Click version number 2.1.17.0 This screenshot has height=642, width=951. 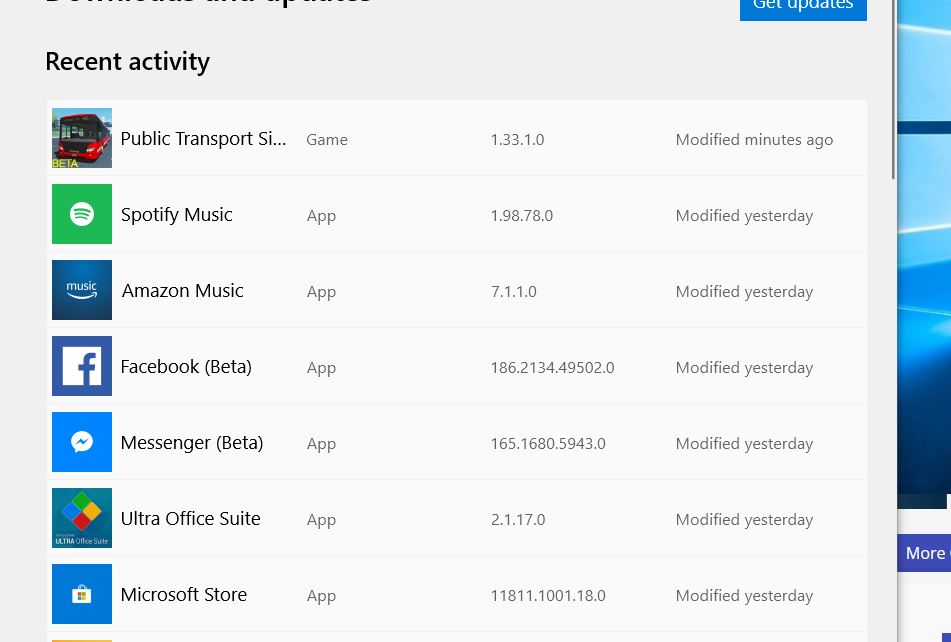point(518,520)
